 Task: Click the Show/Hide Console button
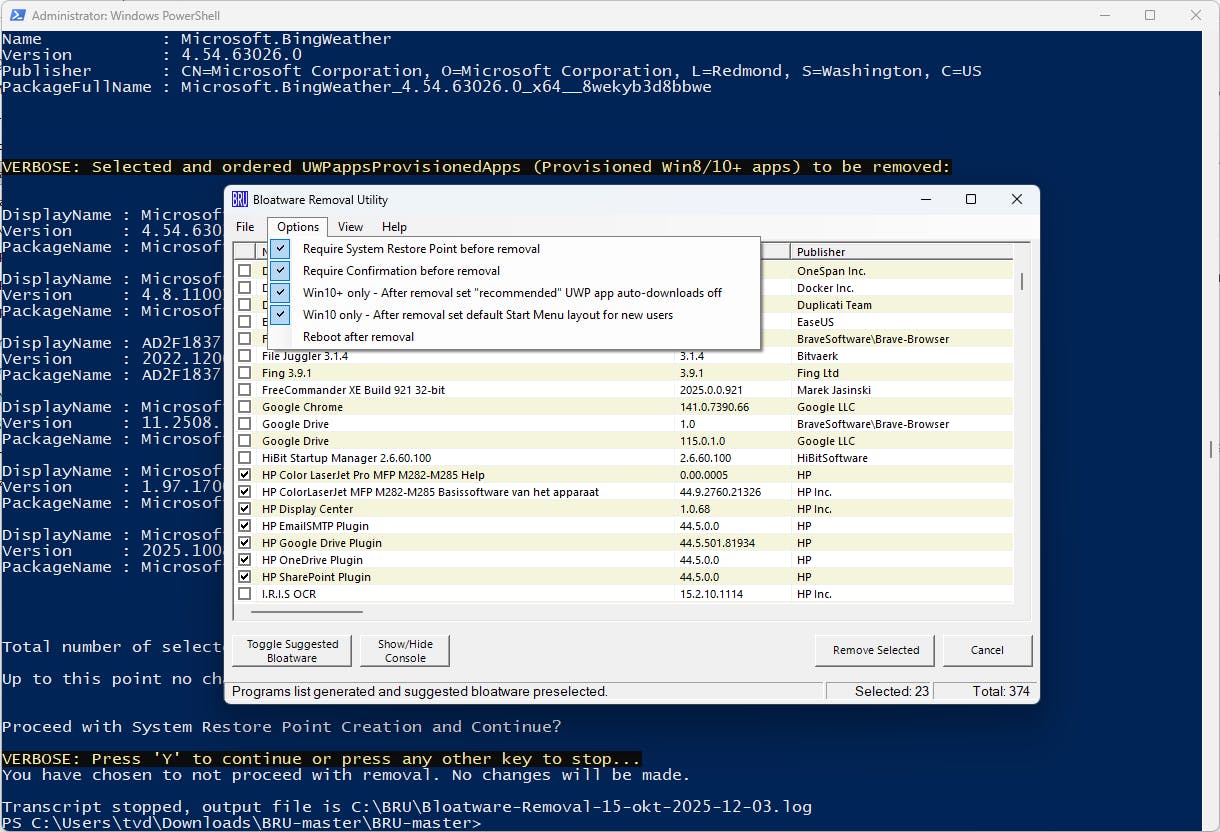pos(405,651)
